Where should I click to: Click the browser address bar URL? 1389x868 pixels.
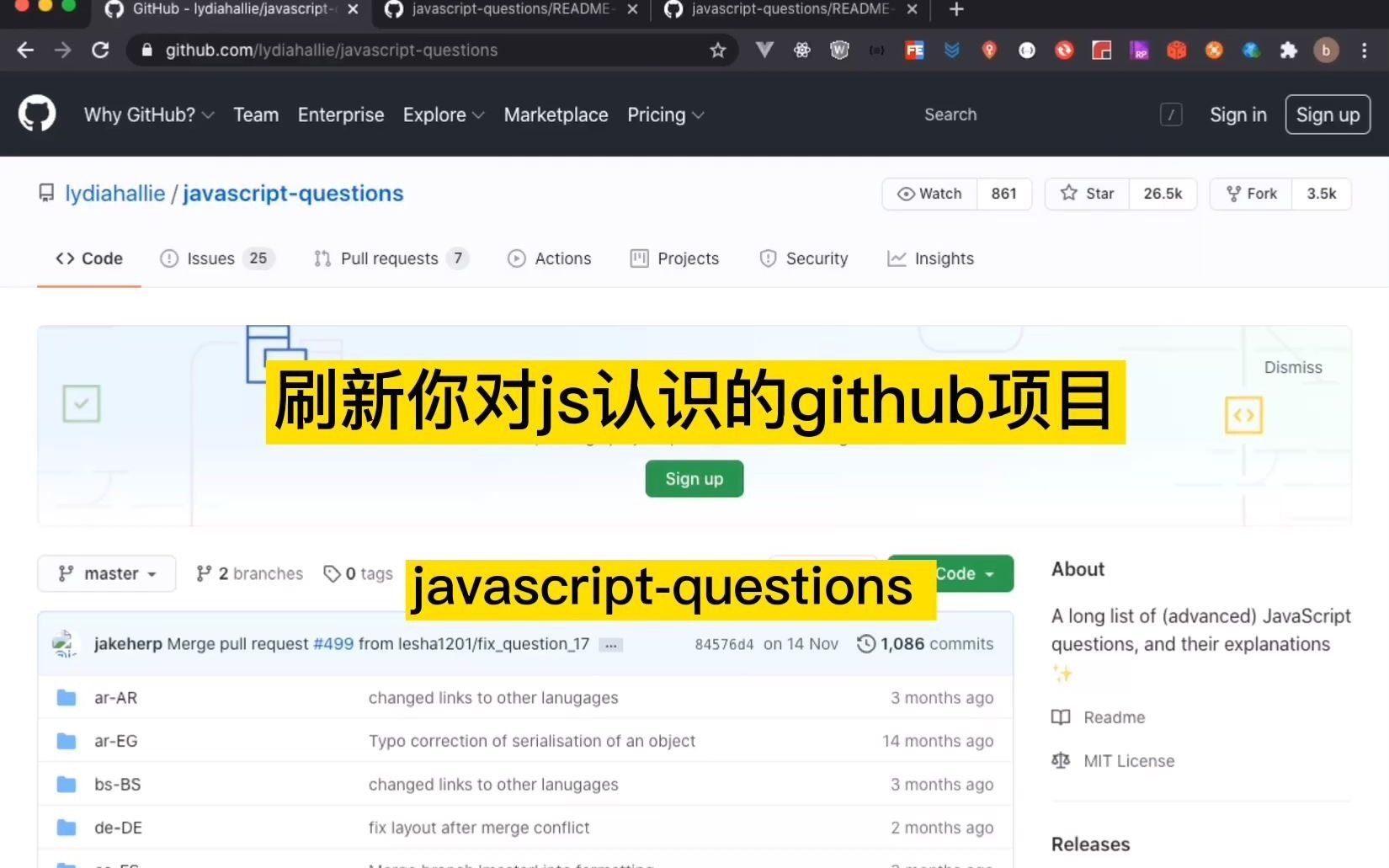[332, 51]
